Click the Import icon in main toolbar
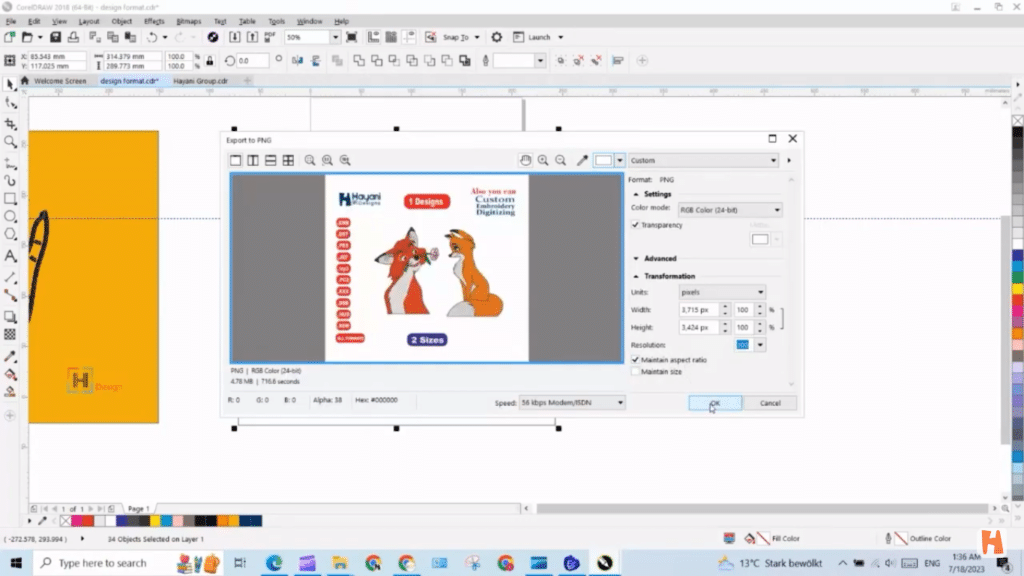The width and height of the screenshot is (1024, 576). (234, 37)
